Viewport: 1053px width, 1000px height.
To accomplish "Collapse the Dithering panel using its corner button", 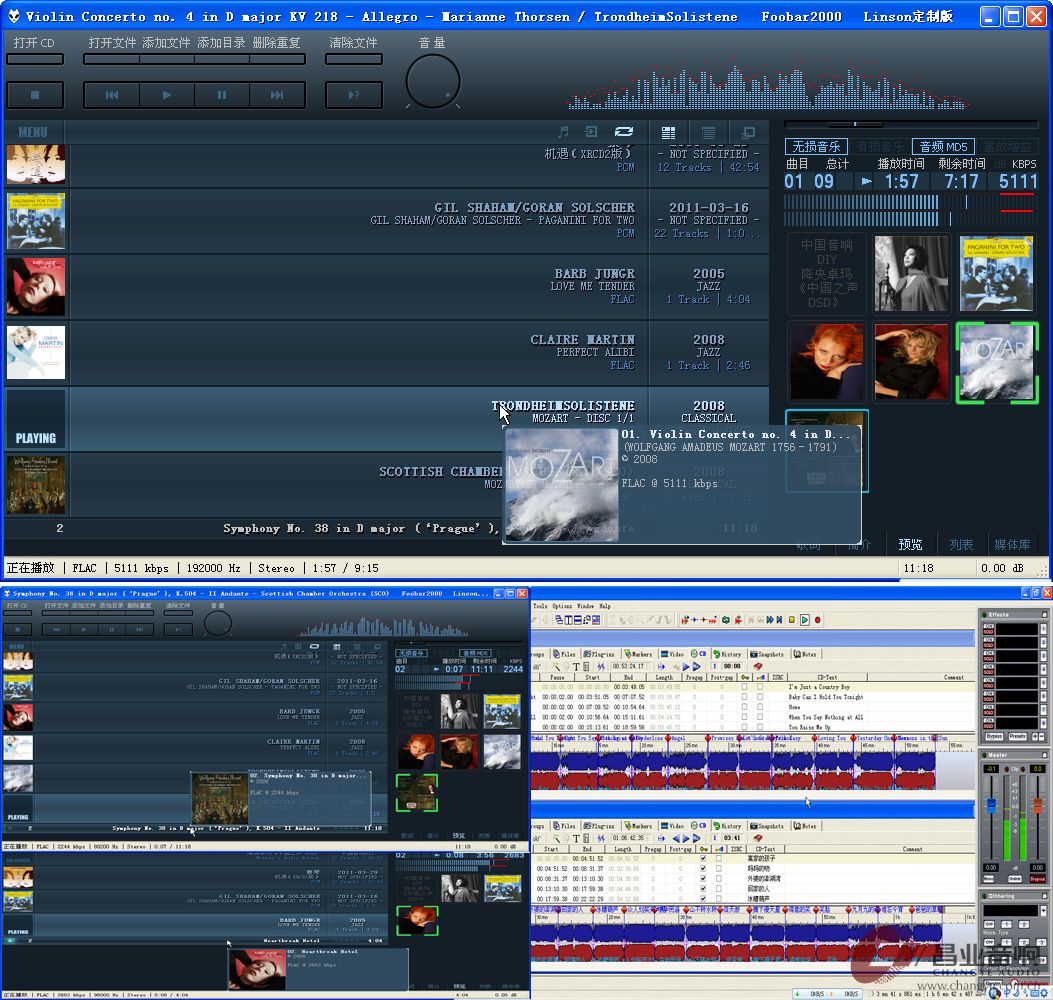I will coord(1044,896).
